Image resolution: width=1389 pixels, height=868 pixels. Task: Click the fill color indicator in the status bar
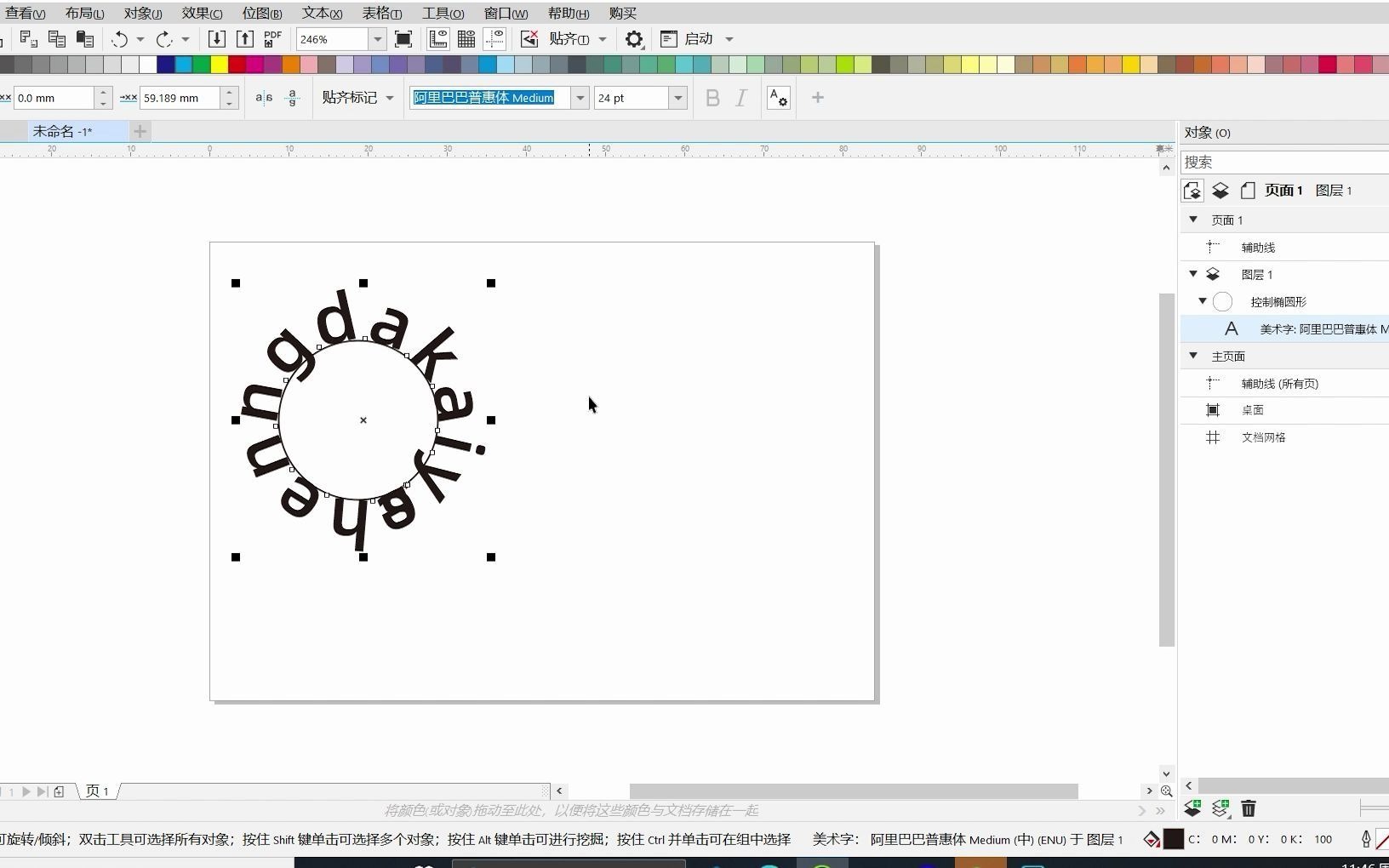1173,839
